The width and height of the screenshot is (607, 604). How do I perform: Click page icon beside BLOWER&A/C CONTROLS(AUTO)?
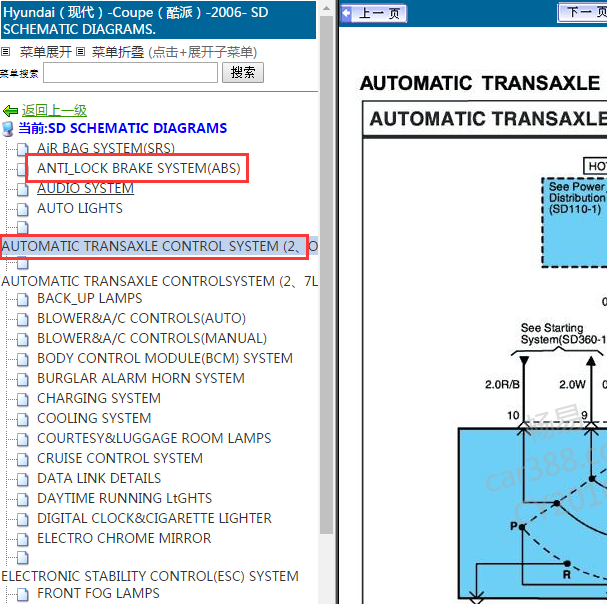click(x=22, y=319)
